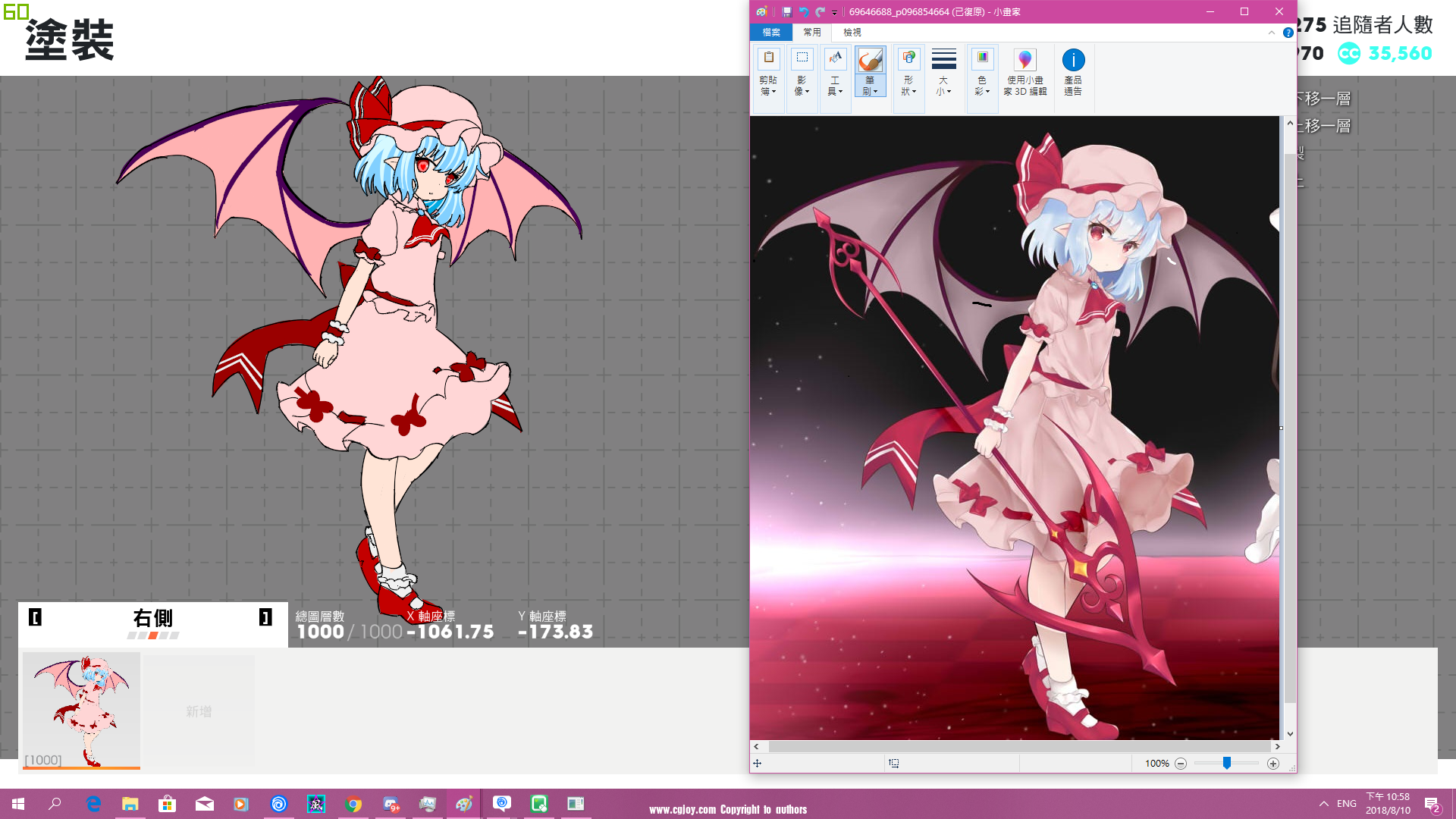Click the vertical scrollbar in Paint's canvas
The height and width of the screenshot is (819, 1456).
(1290, 428)
